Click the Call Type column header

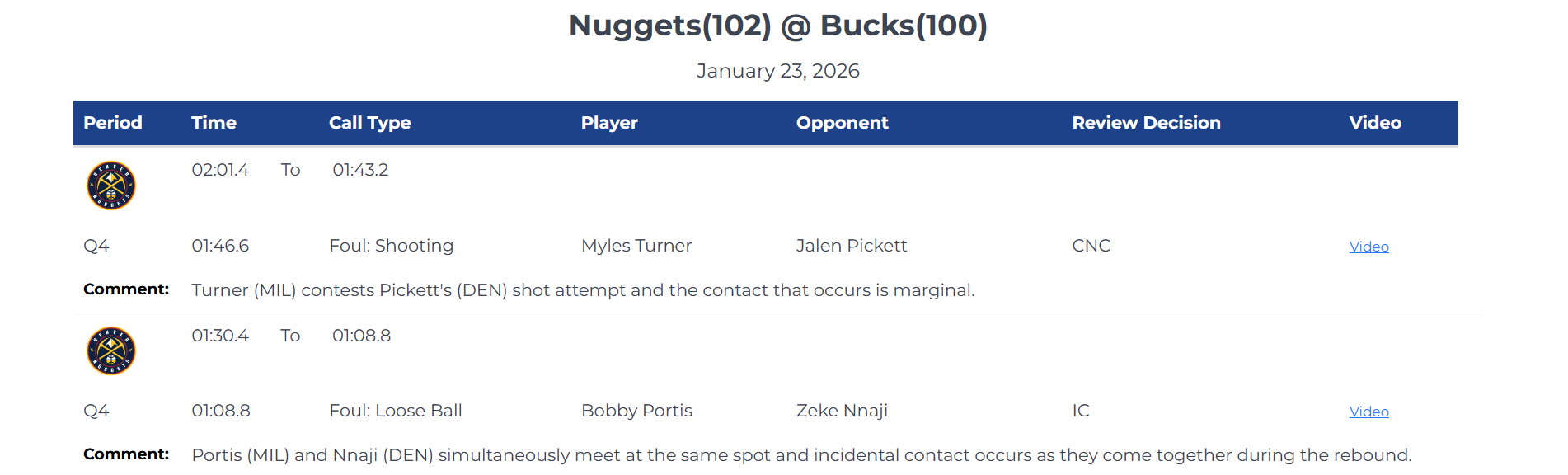[x=369, y=123]
